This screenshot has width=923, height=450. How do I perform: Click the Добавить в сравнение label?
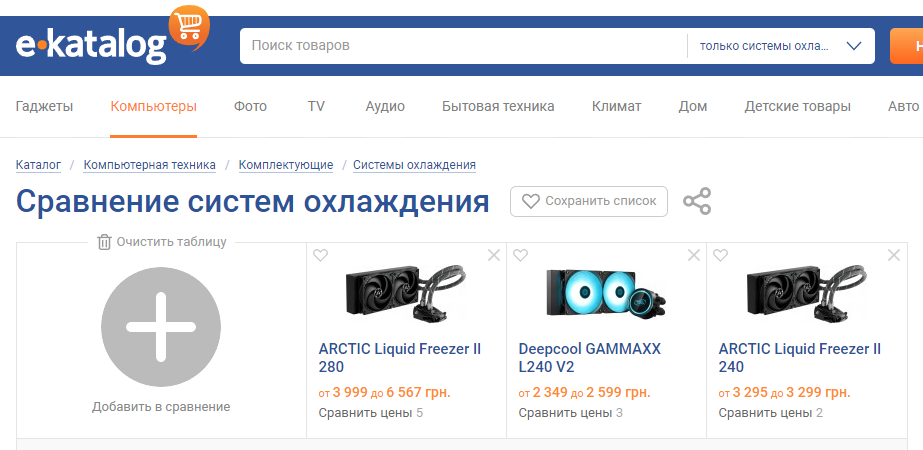[x=161, y=406]
